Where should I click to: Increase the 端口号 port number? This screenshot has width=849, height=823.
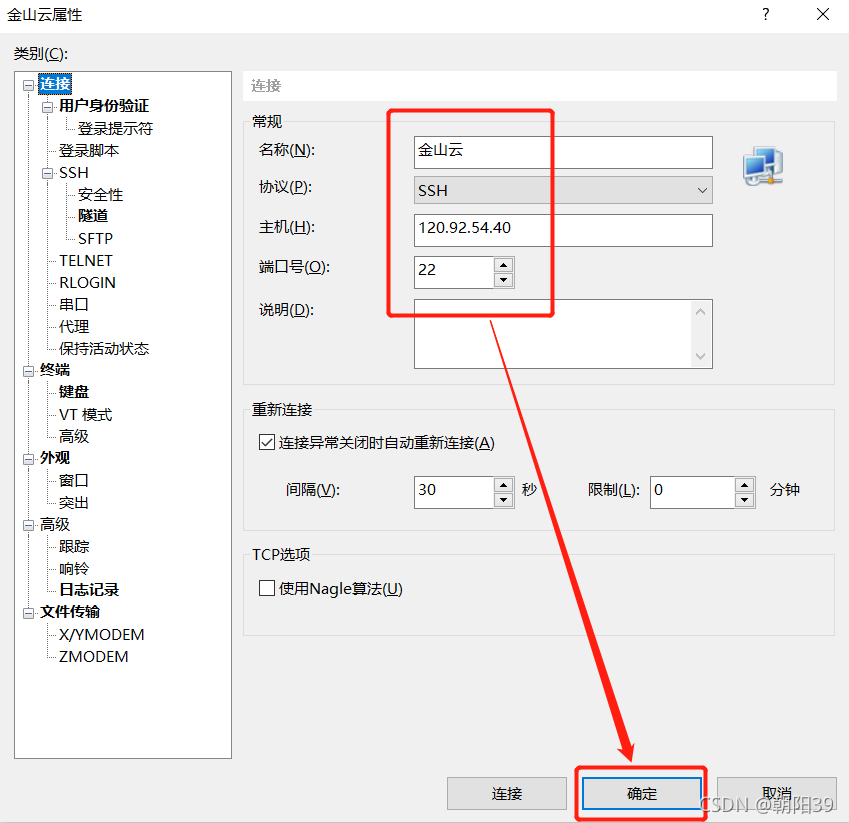[x=504, y=265]
